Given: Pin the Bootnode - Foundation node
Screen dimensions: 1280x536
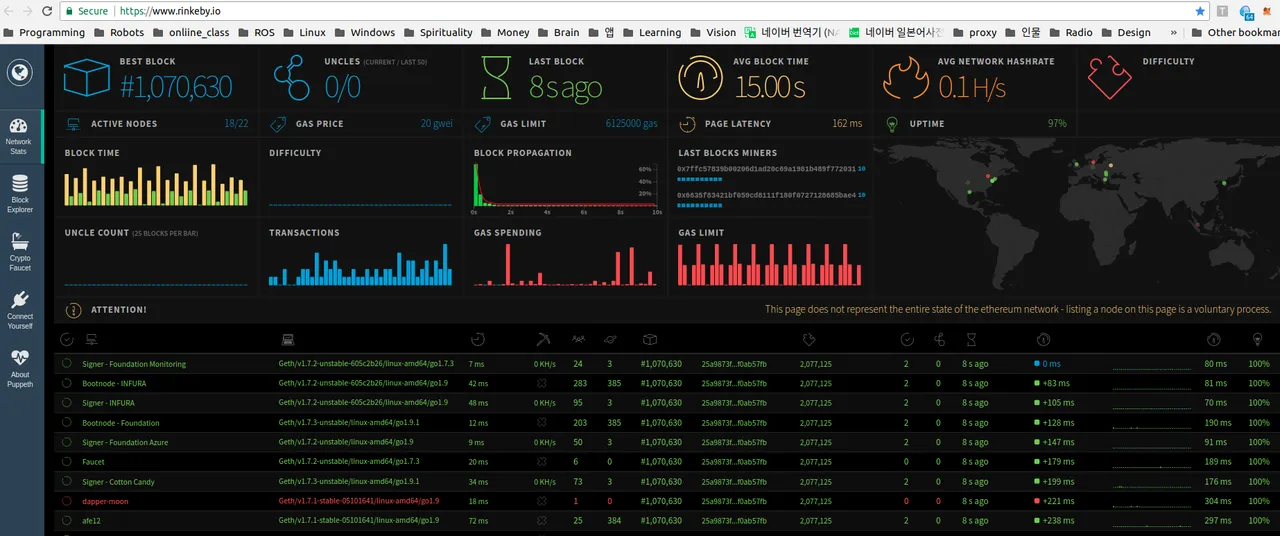Looking at the screenshot, I should [x=67, y=423].
